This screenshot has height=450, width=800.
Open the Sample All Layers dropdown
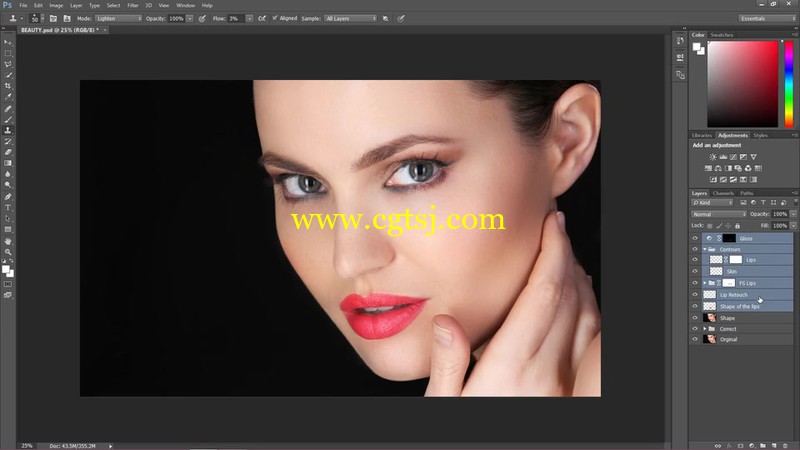[351, 18]
